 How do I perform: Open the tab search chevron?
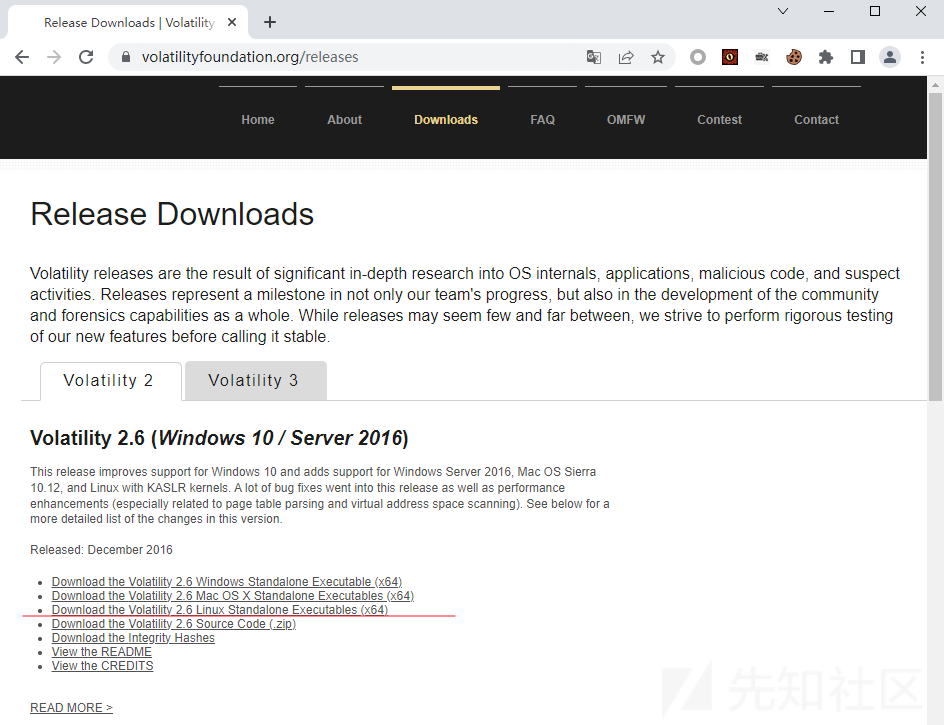(x=783, y=11)
